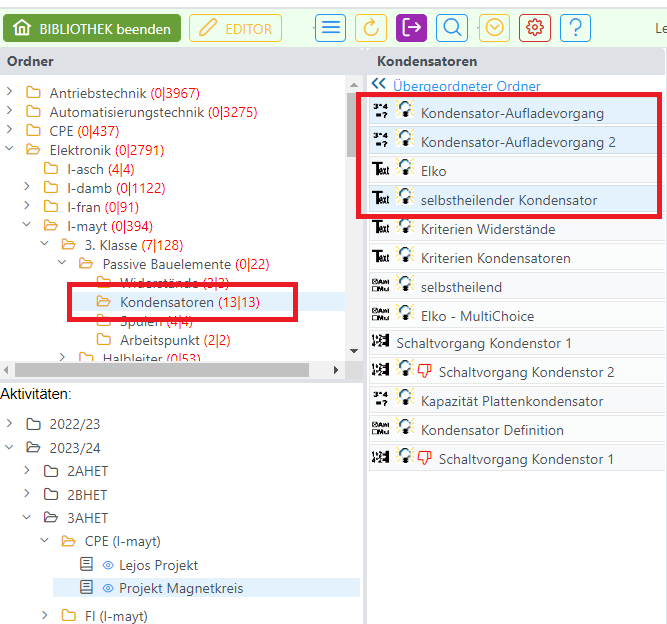Collapse the Elektronik folder arrow
This screenshot has width=667, height=624.
tap(10, 150)
